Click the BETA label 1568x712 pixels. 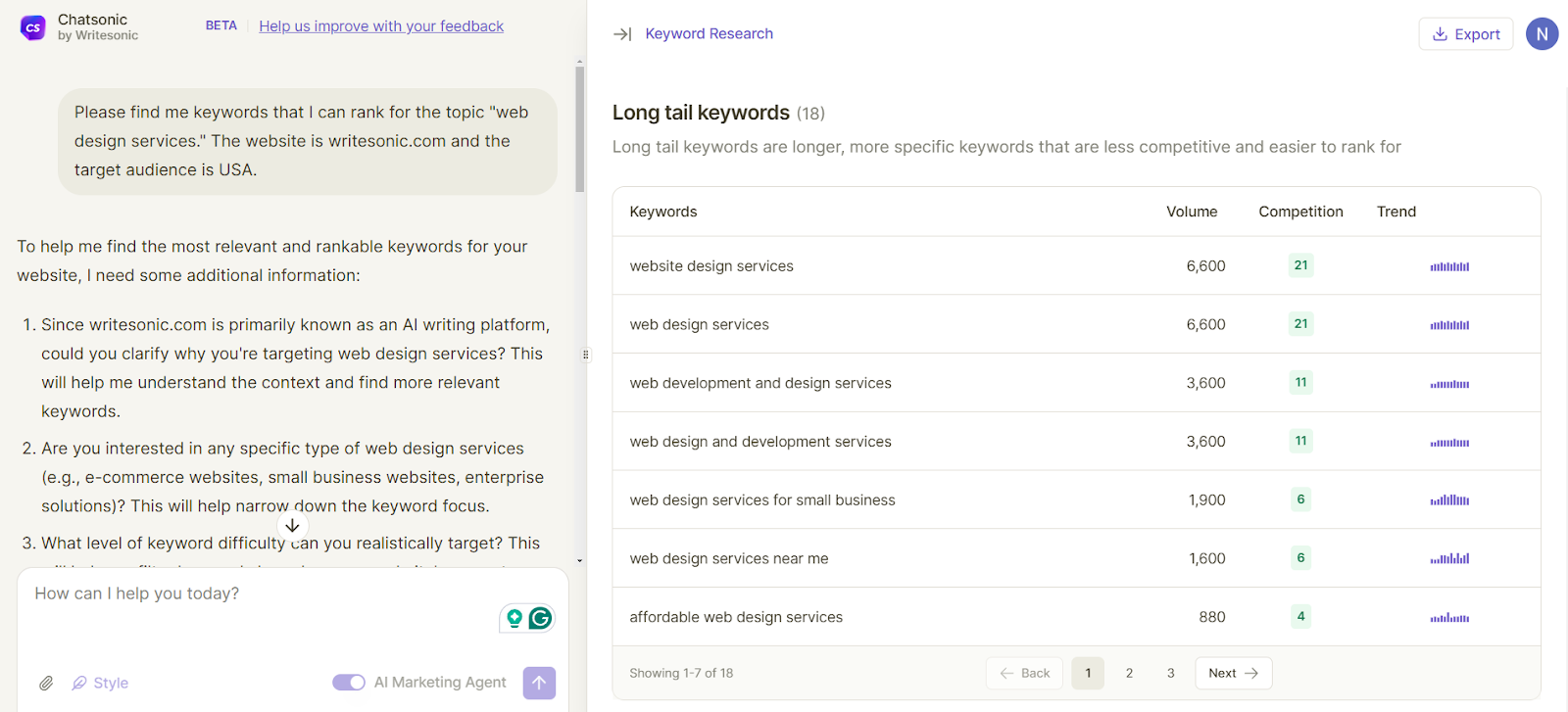point(220,25)
